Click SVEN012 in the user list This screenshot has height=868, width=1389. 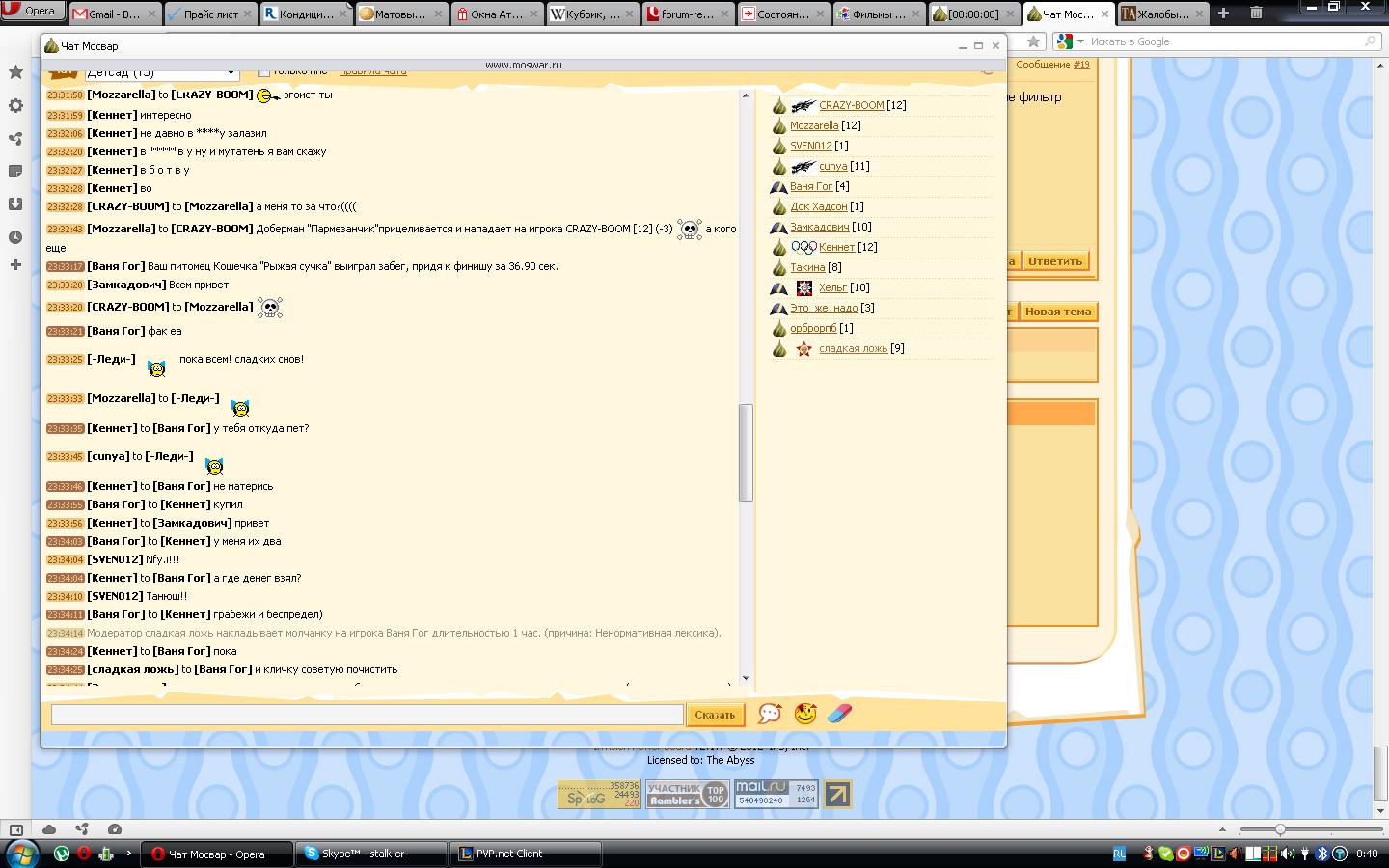[810, 146]
